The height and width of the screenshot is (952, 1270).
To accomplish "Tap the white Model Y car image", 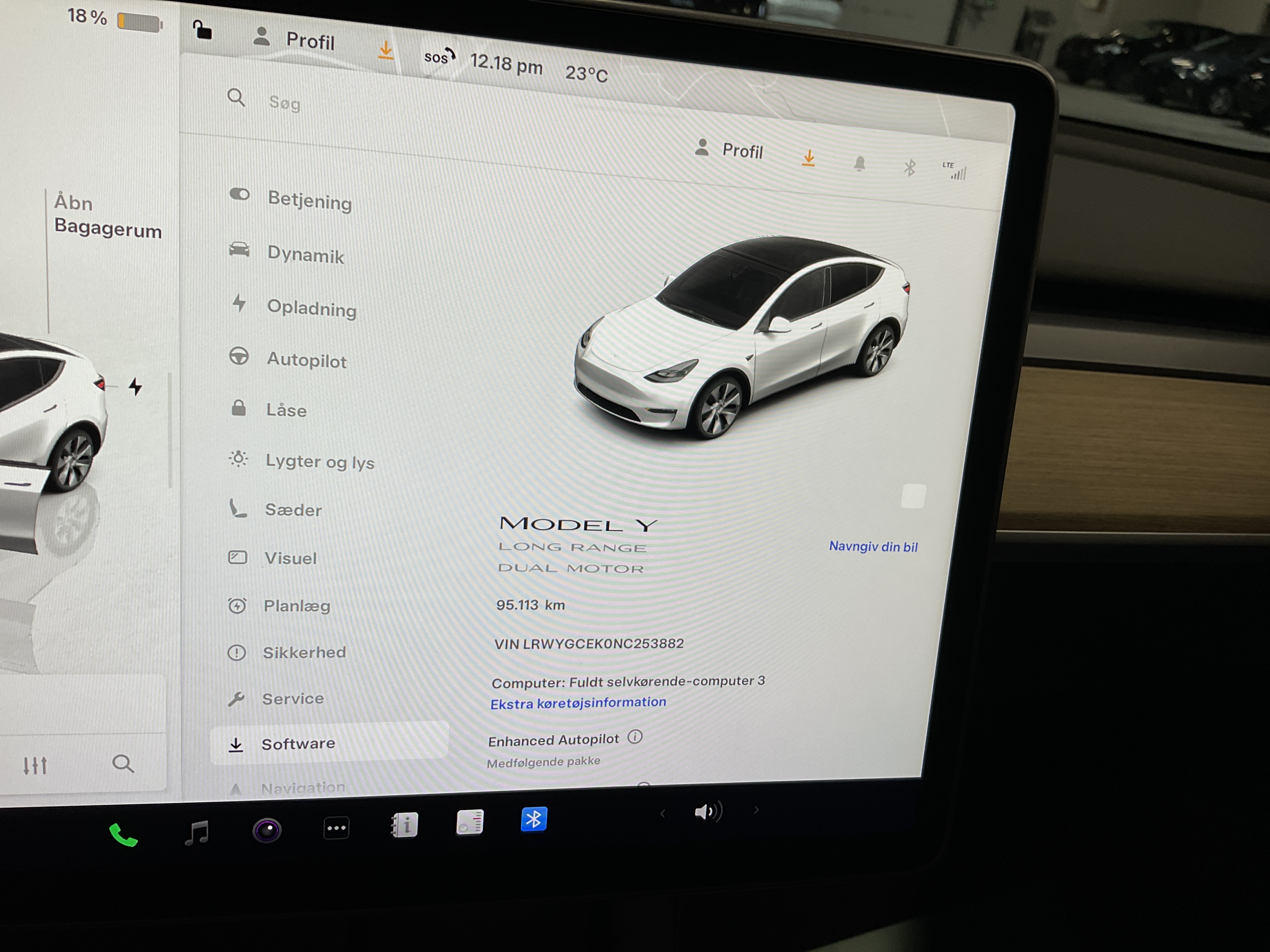I will [x=742, y=337].
